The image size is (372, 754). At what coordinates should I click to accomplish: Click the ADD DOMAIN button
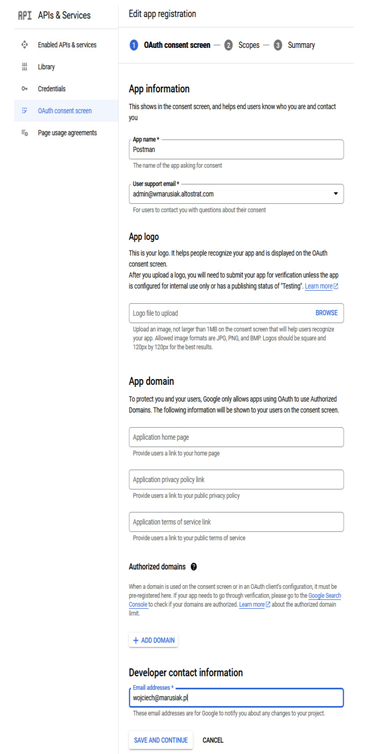point(154,641)
